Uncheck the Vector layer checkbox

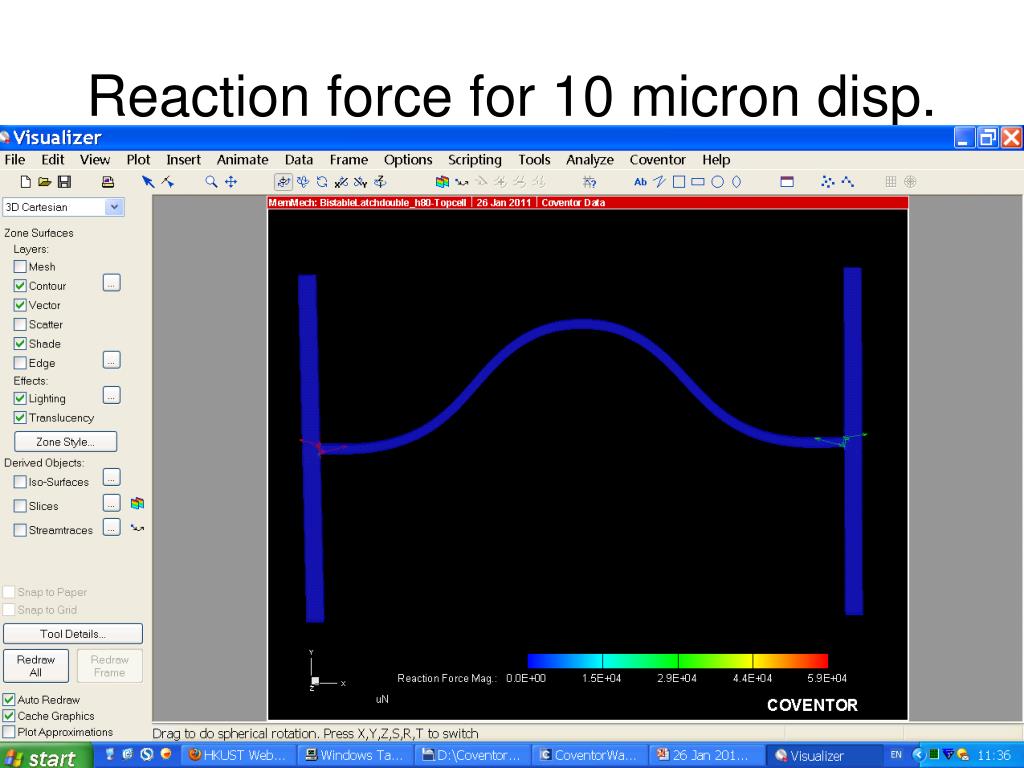coord(20,305)
